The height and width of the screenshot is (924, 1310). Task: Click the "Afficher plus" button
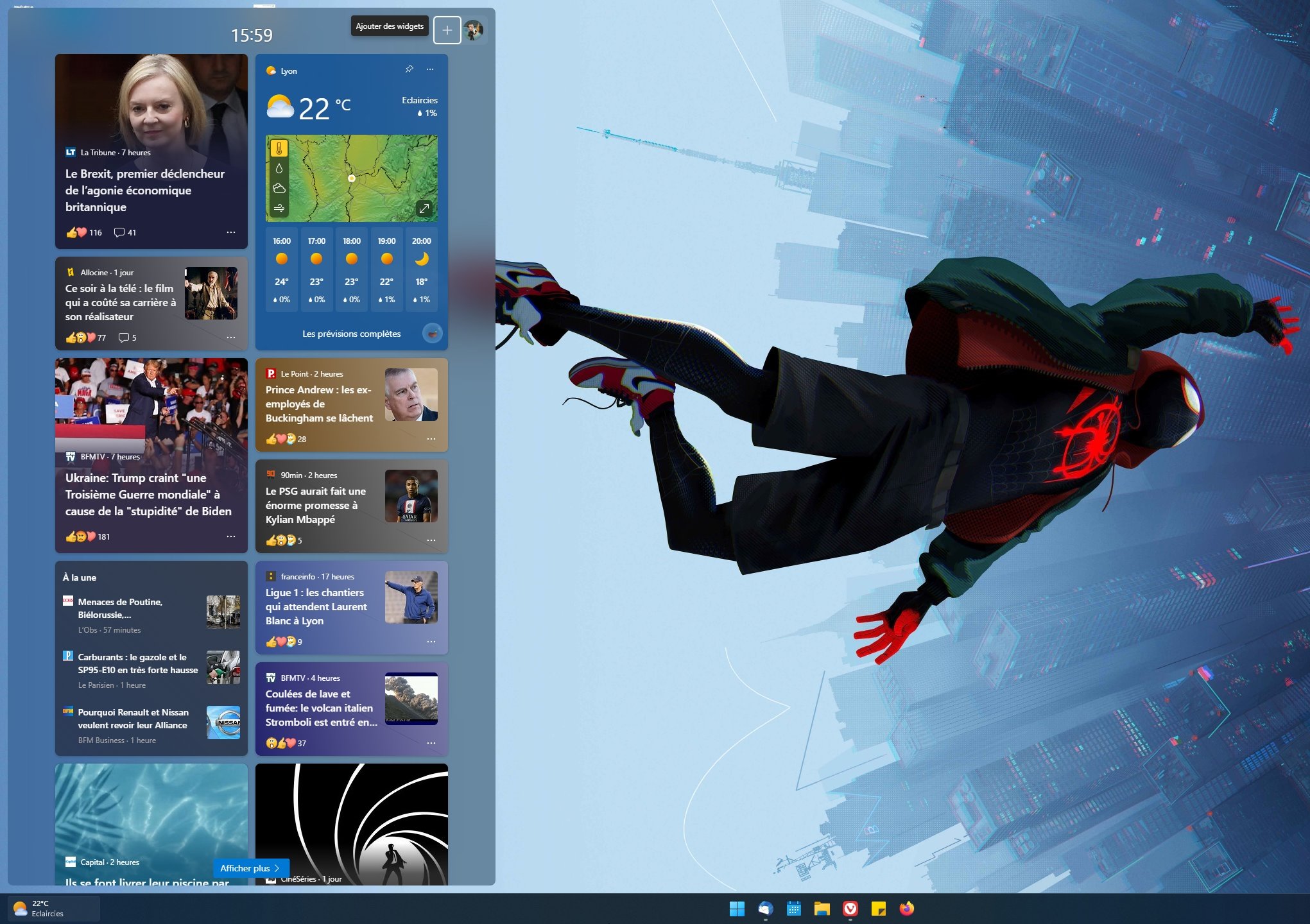point(250,868)
